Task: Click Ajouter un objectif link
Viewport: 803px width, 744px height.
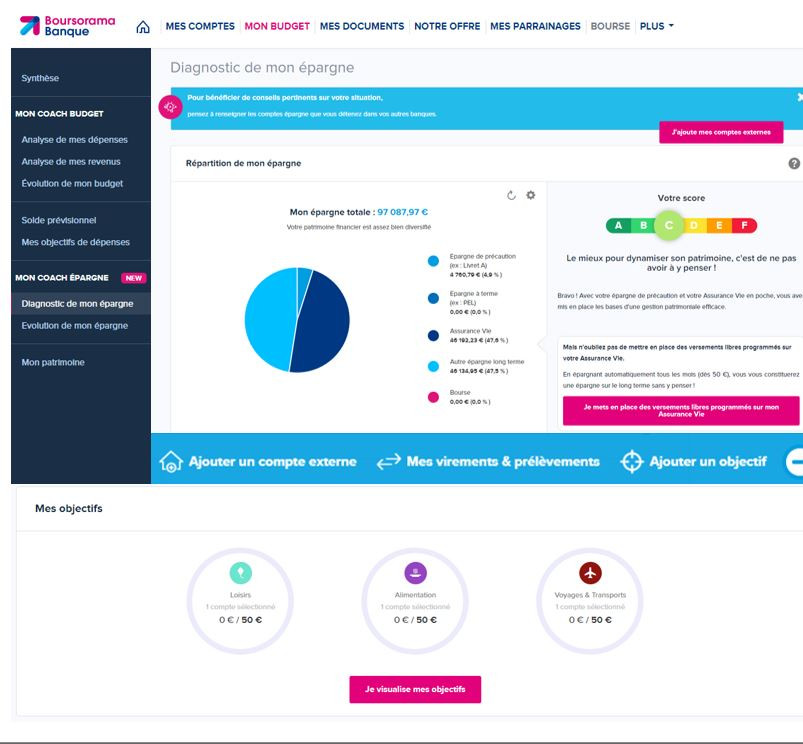Action: [x=708, y=461]
